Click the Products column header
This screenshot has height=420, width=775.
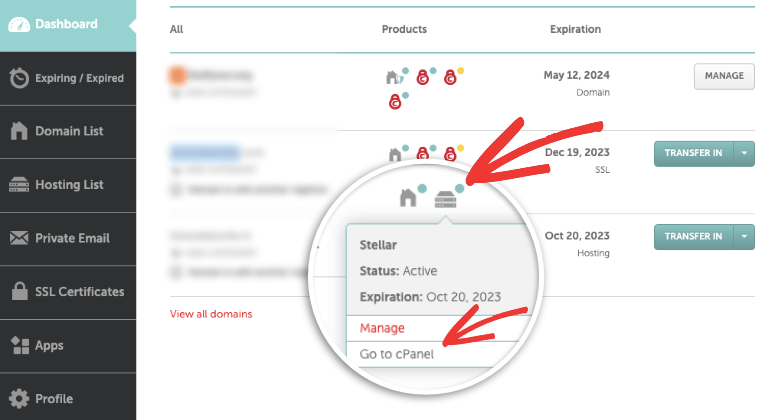404,30
